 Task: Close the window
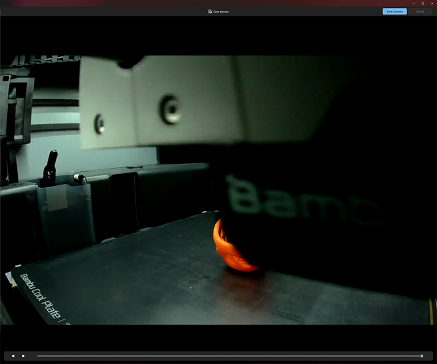pos(432,3)
